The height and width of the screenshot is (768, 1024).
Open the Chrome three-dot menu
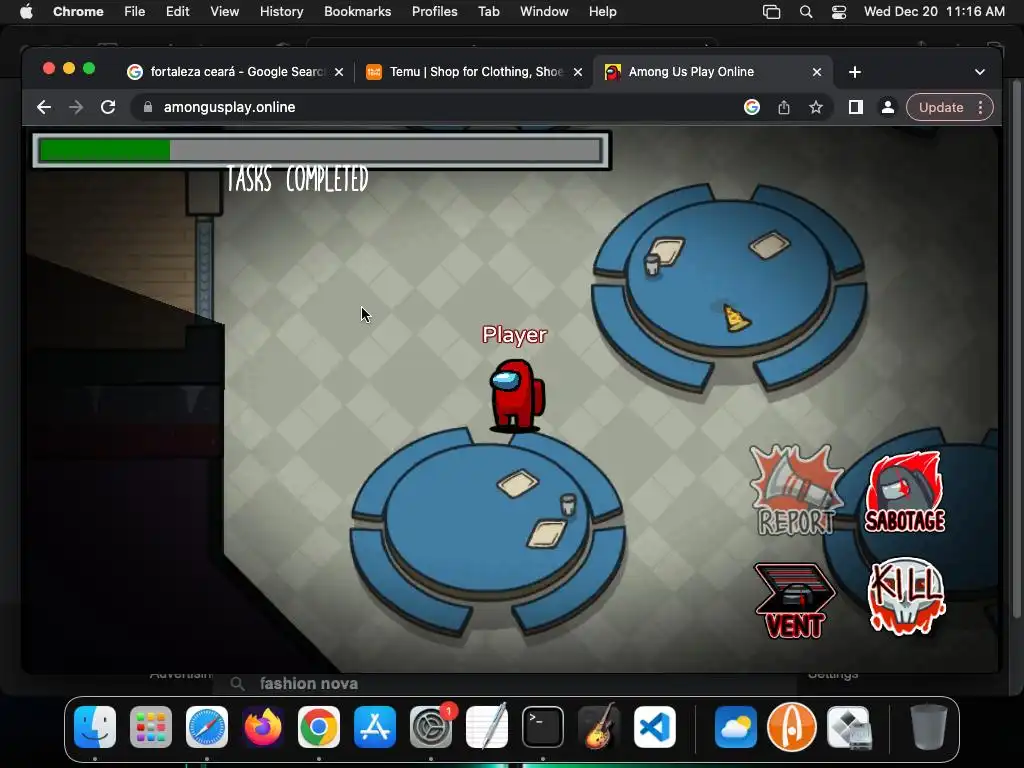tap(980, 107)
